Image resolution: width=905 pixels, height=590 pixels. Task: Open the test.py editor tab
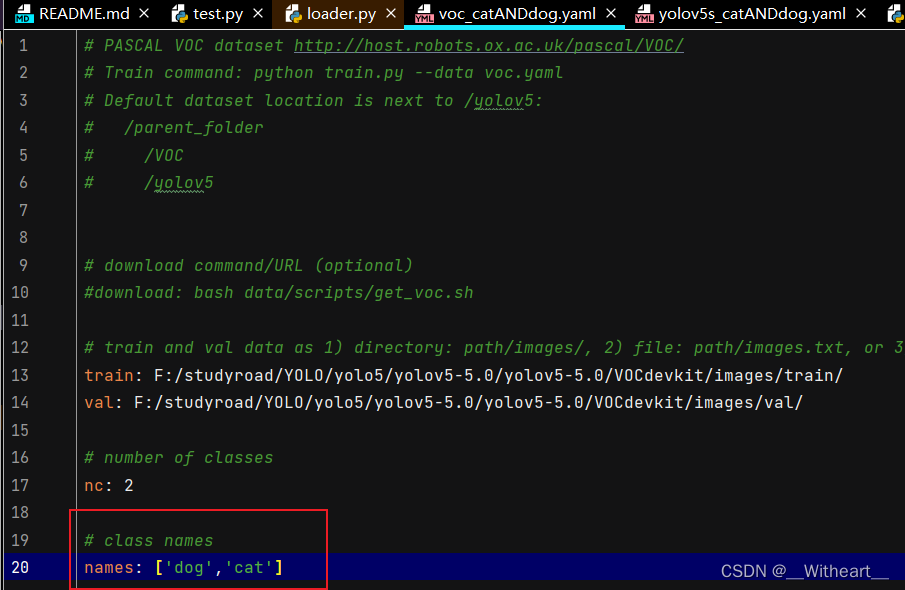coord(218,13)
